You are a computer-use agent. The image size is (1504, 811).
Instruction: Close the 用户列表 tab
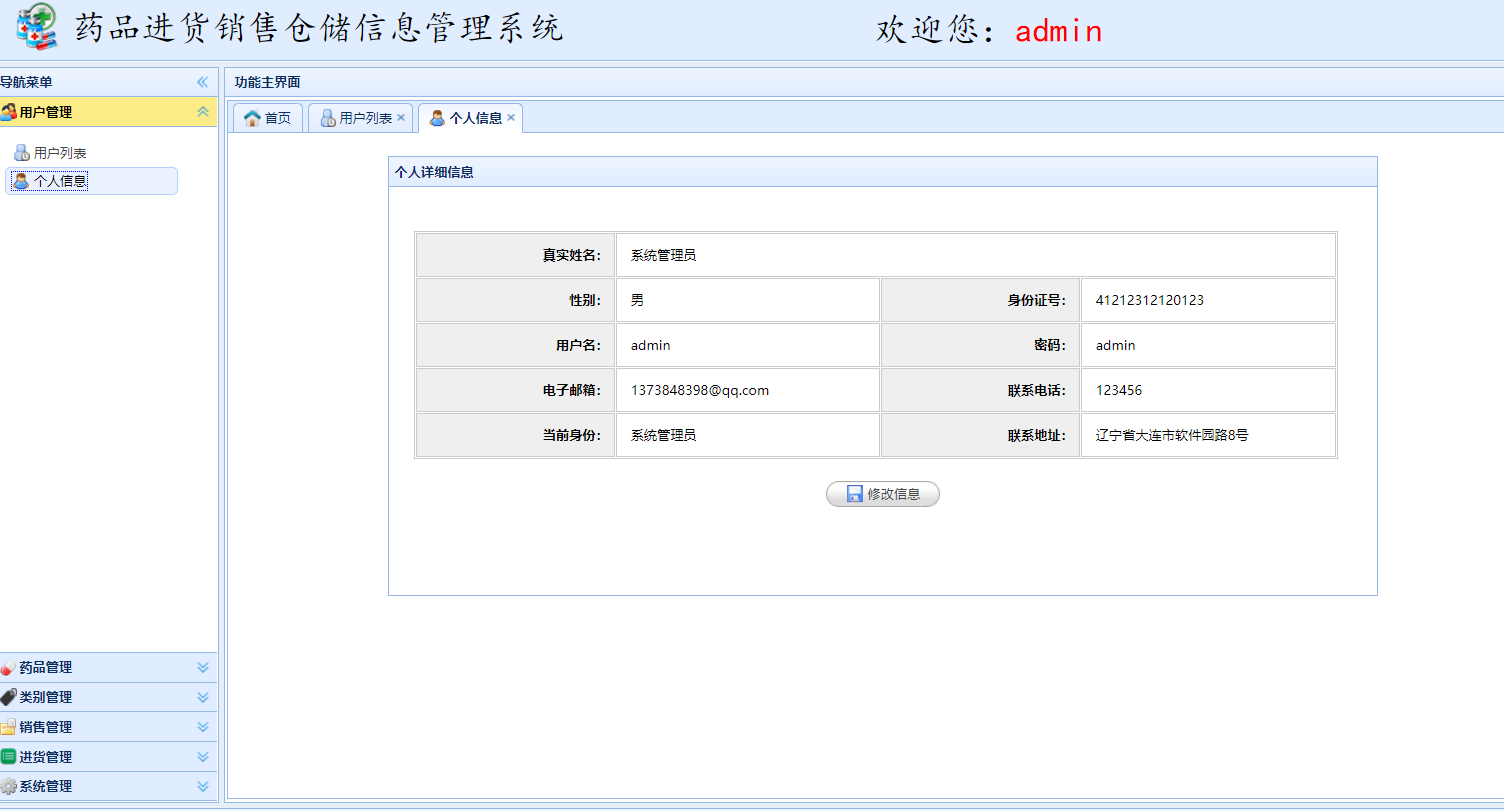400,116
